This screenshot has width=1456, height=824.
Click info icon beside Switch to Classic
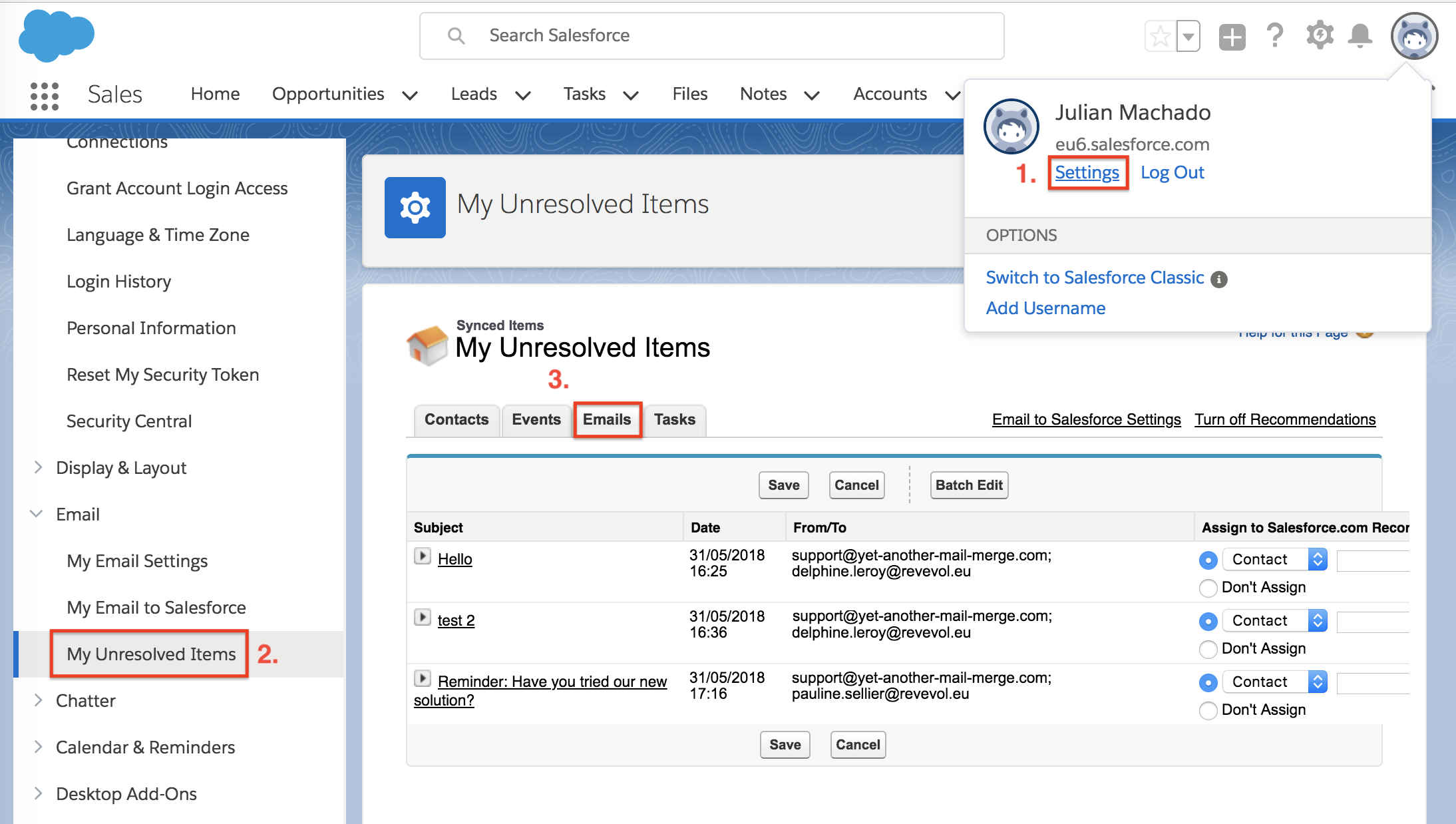coord(1219,279)
